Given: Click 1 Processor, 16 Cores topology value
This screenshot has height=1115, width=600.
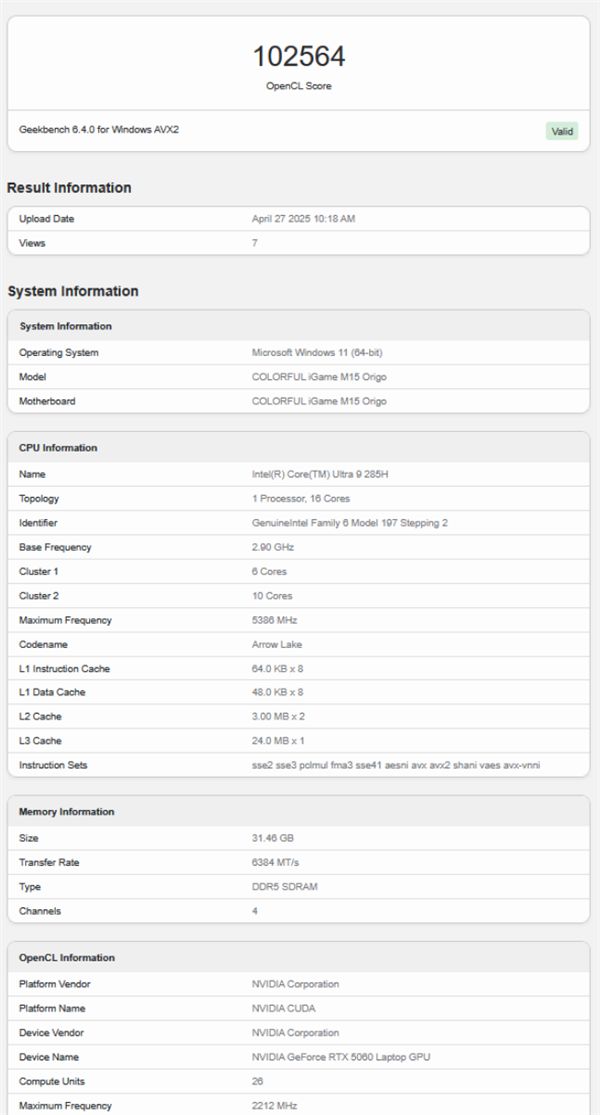Looking at the screenshot, I should pyautogui.click(x=301, y=498).
